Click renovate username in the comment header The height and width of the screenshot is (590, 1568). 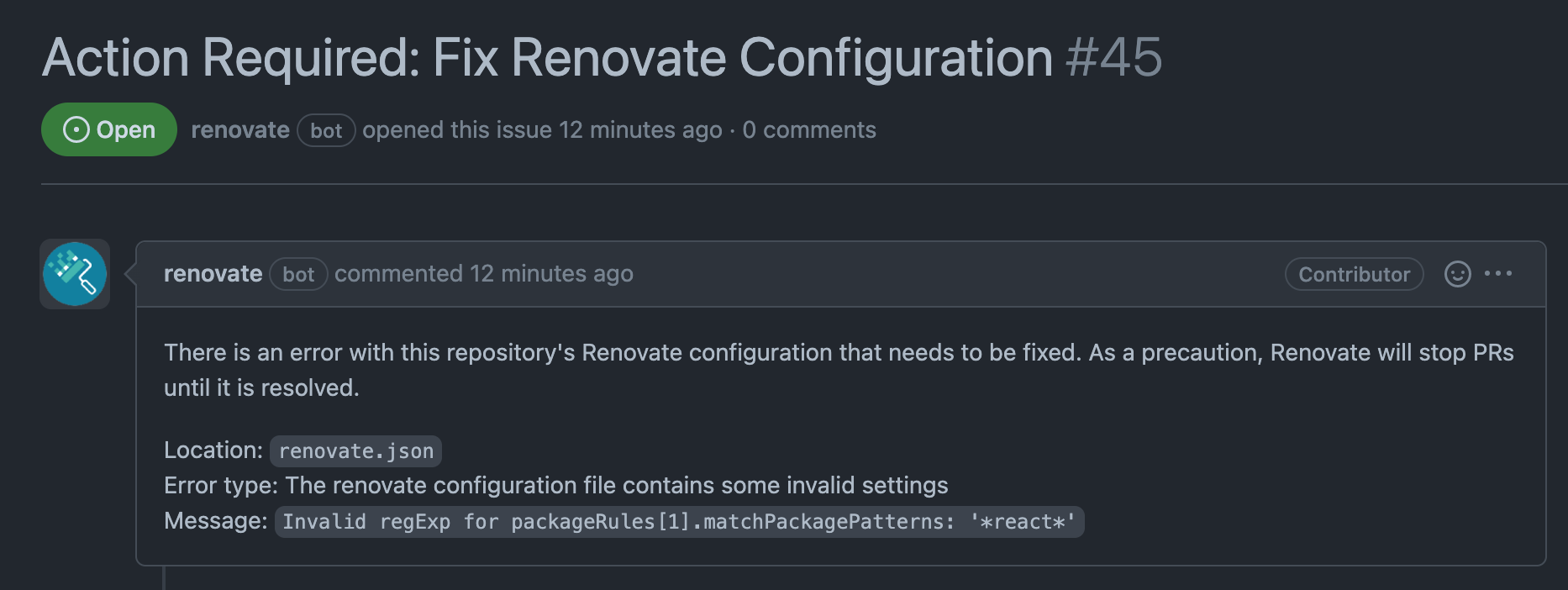[213, 273]
